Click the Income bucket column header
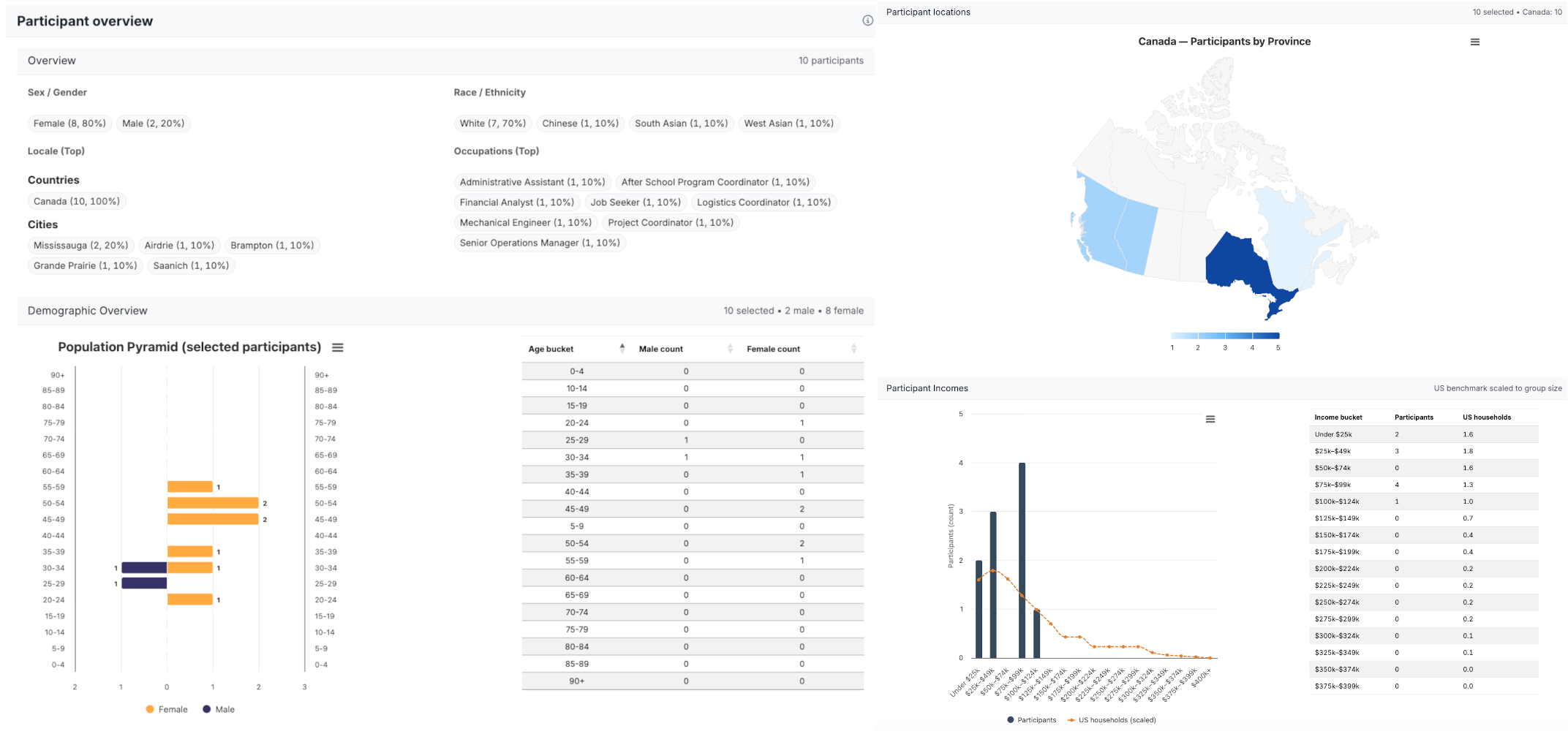This screenshot has height=734, width=1568. (x=1338, y=417)
